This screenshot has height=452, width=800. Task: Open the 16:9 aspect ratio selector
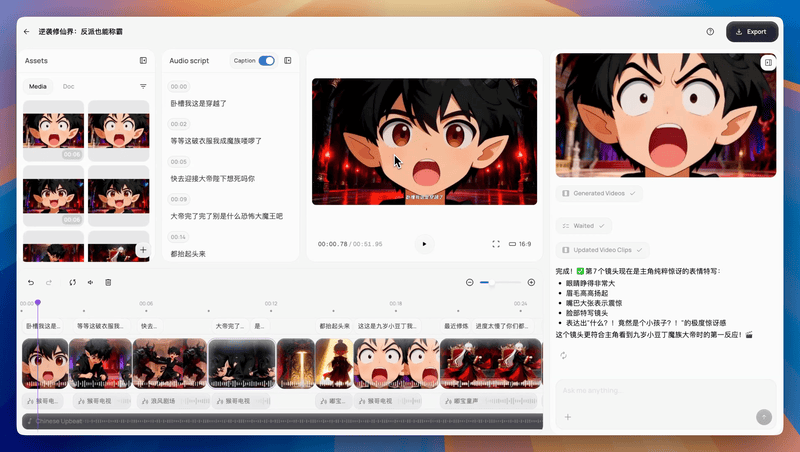[x=520, y=244]
